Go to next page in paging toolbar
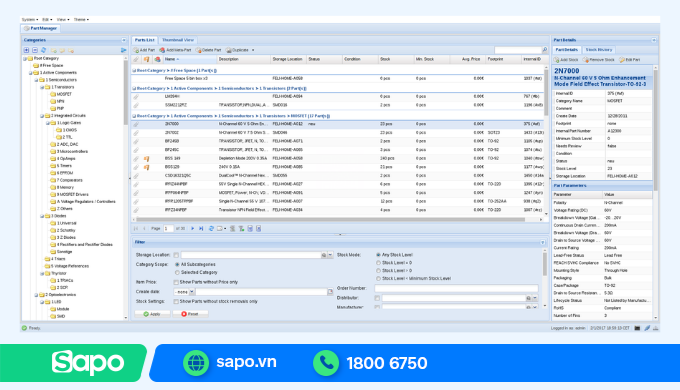 (193, 228)
